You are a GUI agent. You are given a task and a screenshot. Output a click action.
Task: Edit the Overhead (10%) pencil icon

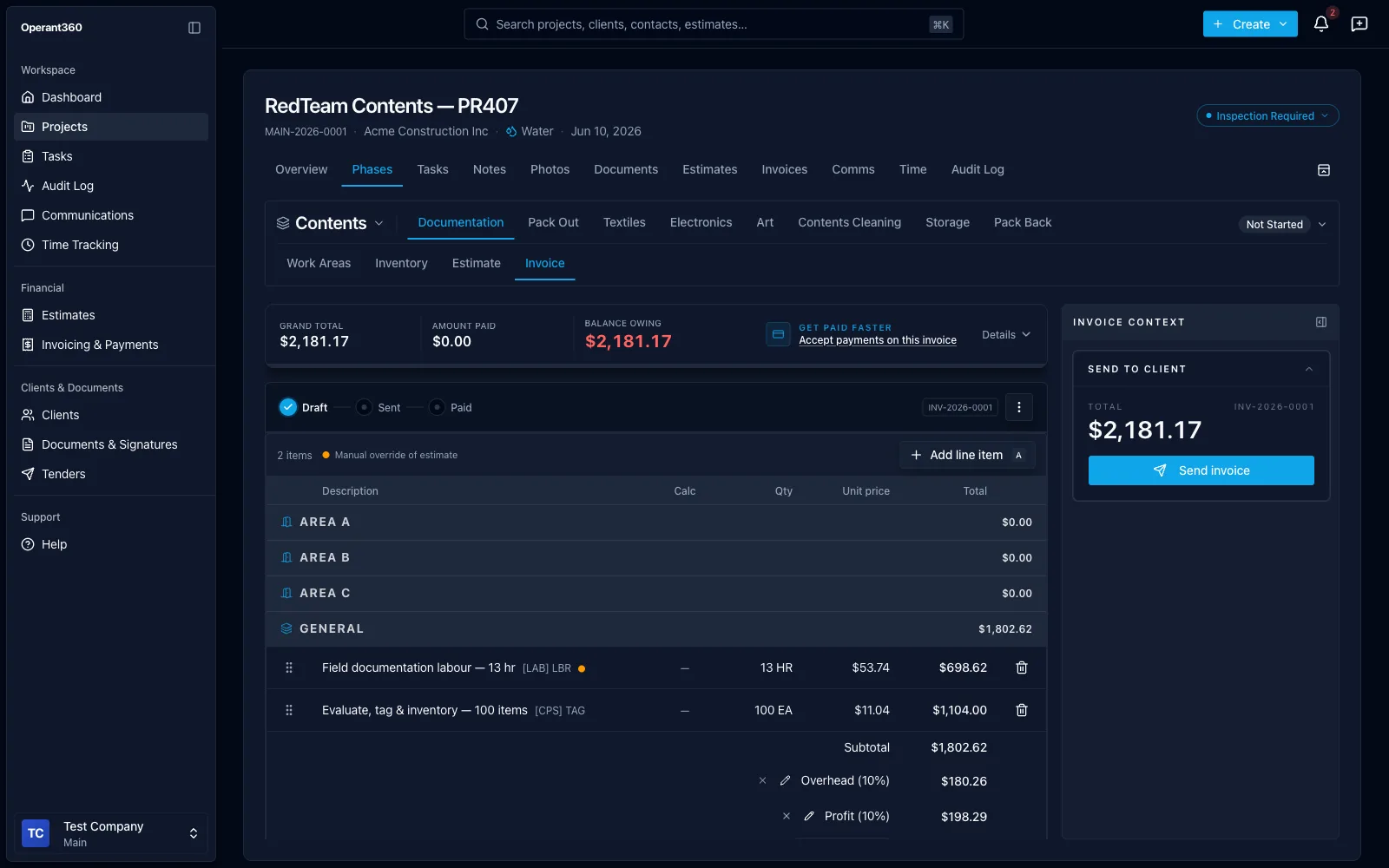click(x=785, y=780)
